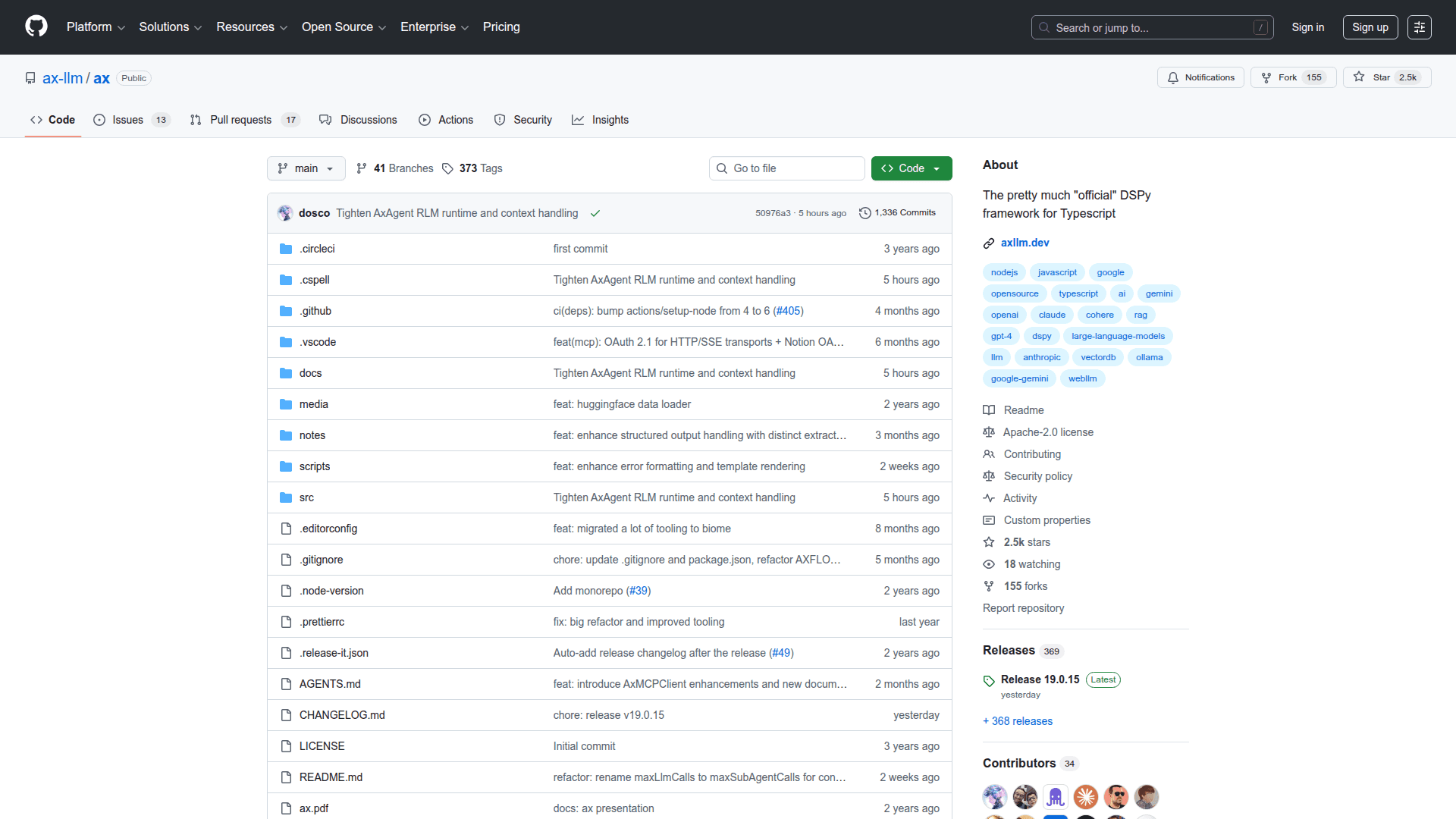The width and height of the screenshot is (1456, 819).
Task: Fork the ax repository
Action: point(1294,77)
